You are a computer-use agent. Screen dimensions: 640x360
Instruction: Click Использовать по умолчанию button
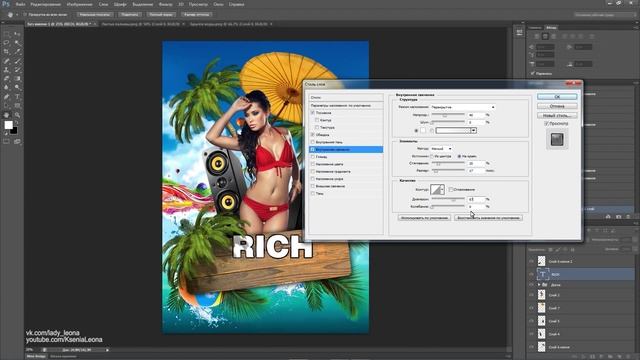(424, 218)
